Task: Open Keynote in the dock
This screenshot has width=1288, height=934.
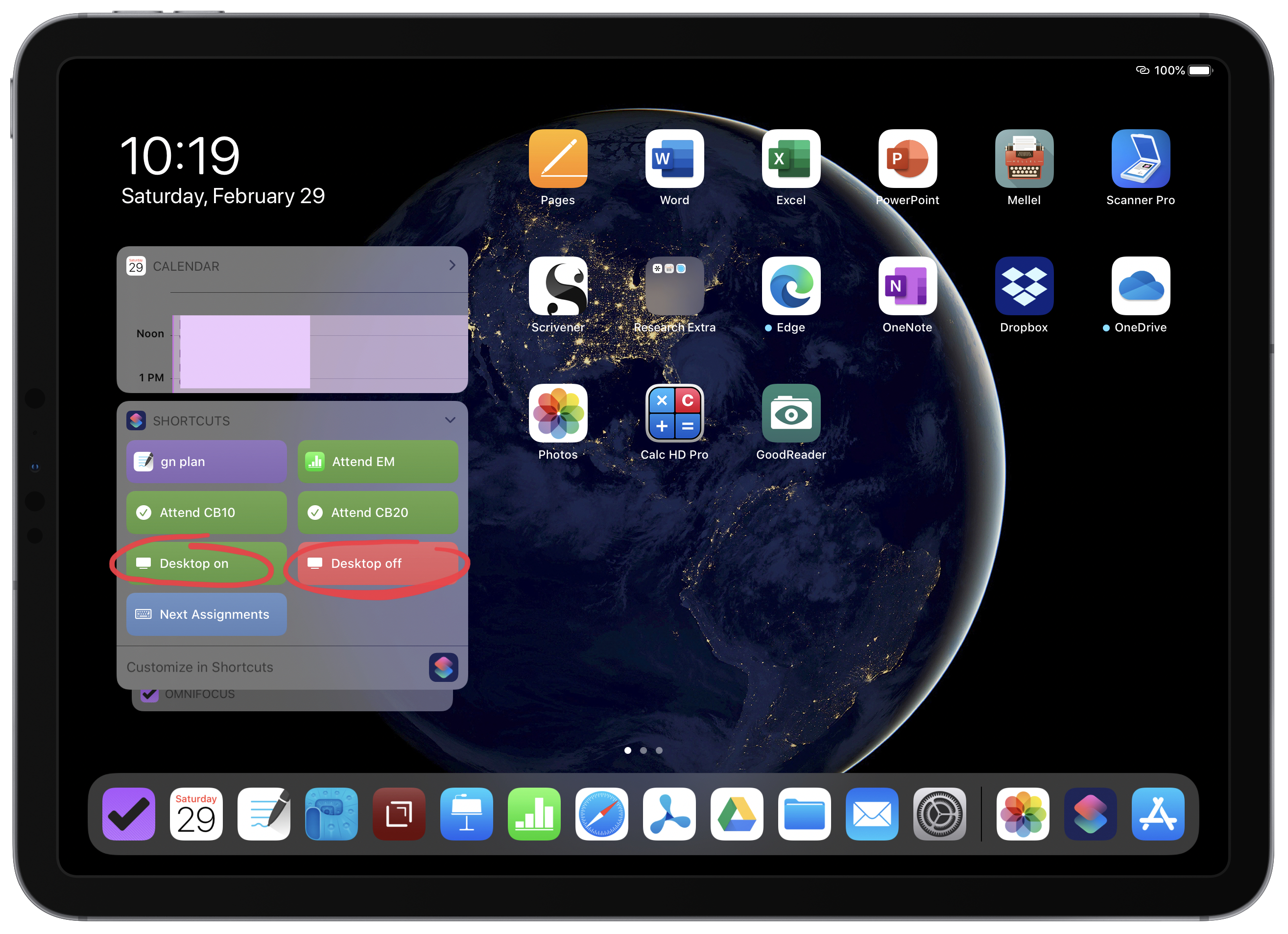Action: [x=466, y=814]
